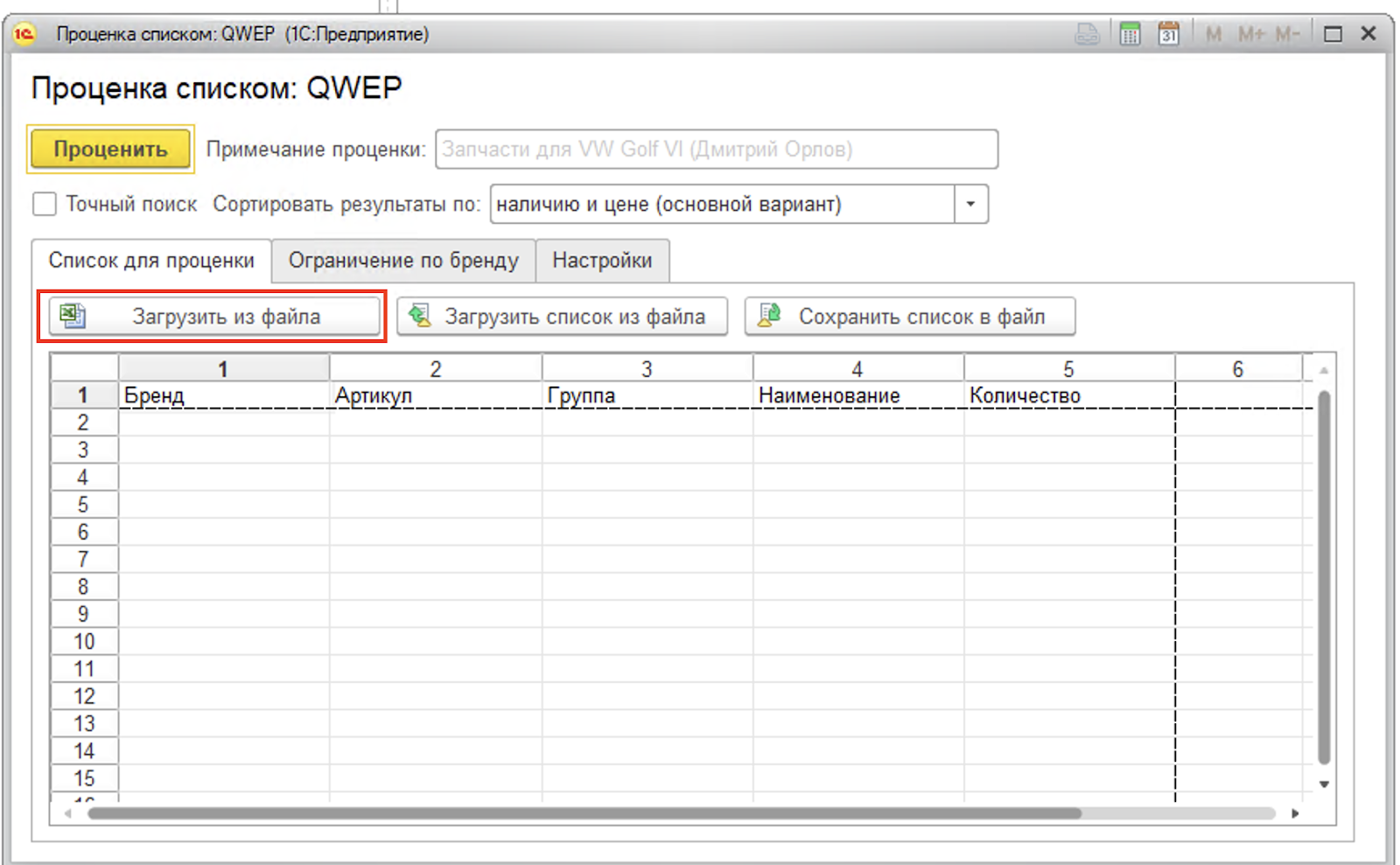Click the M- memory button
The image size is (1400, 865).
click(1287, 34)
